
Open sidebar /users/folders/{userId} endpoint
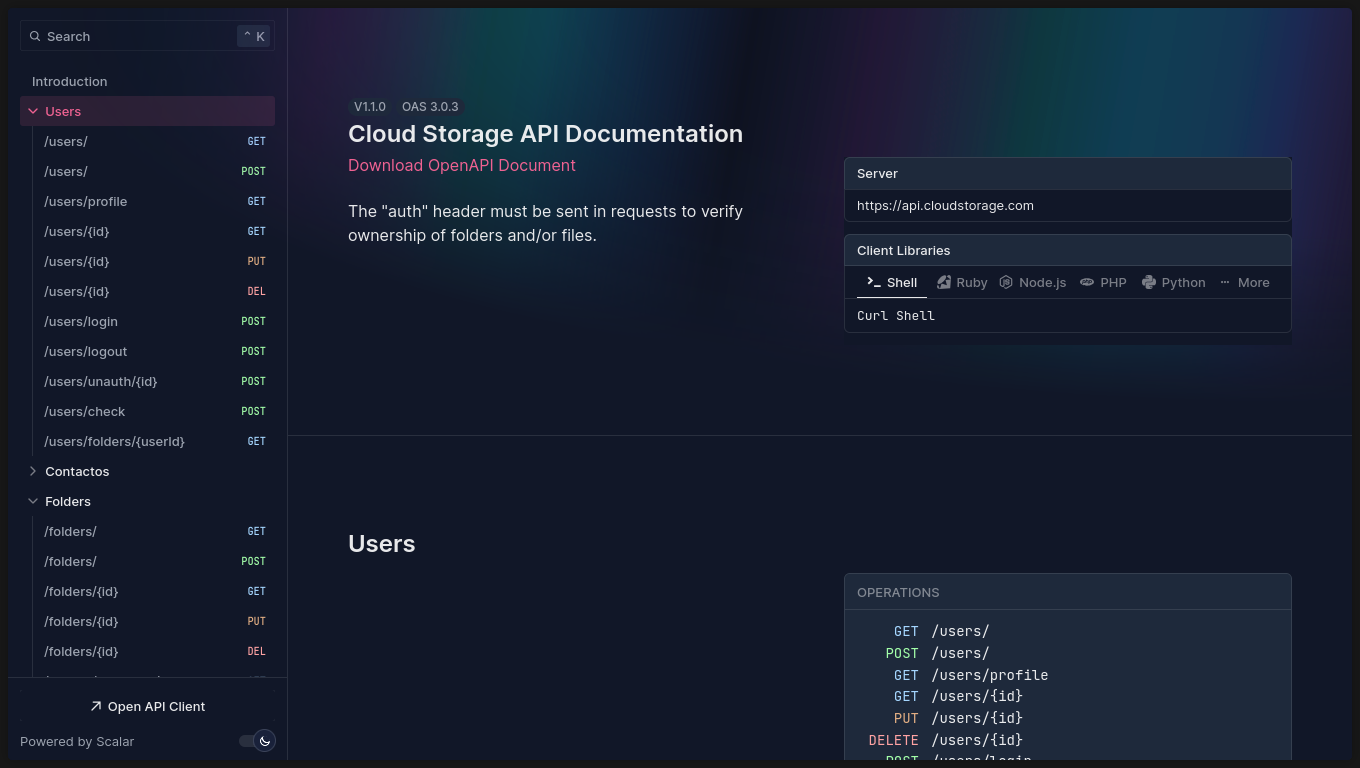(155, 441)
